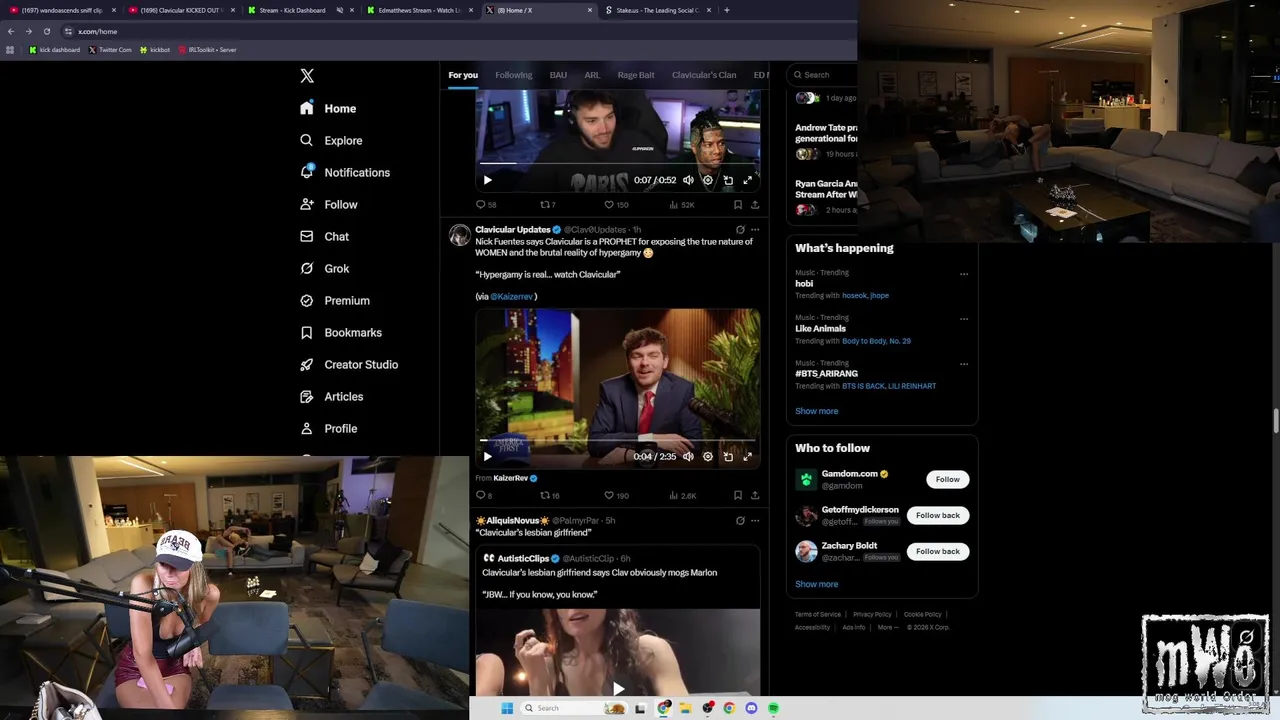Switch to Following timeline tab
The height and width of the screenshot is (720, 1280).
[513, 75]
